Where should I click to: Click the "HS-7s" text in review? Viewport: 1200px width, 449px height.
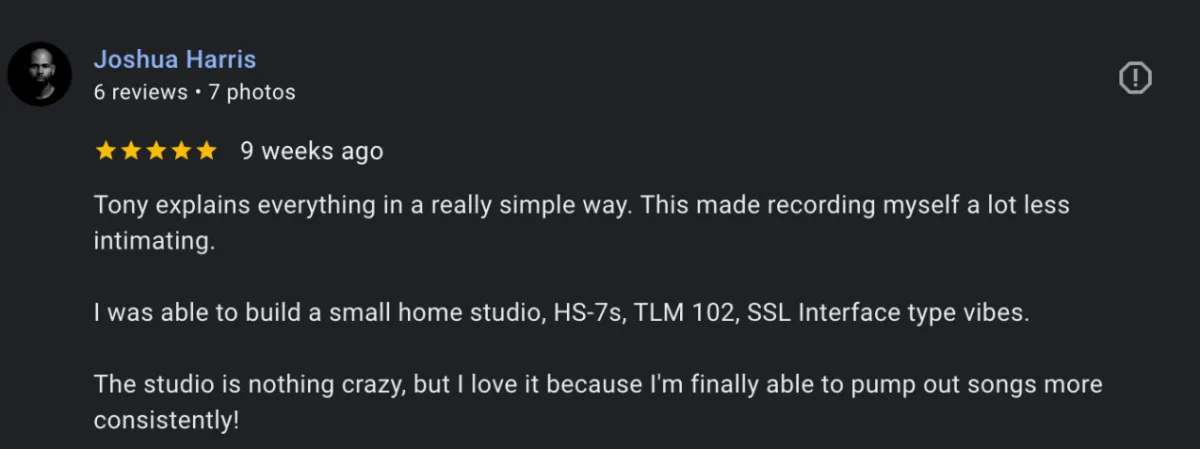(588, 312)
